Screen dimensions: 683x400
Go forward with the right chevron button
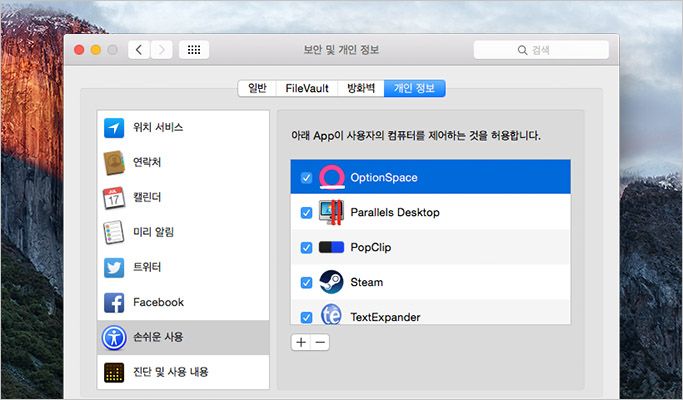pos(162,50)
